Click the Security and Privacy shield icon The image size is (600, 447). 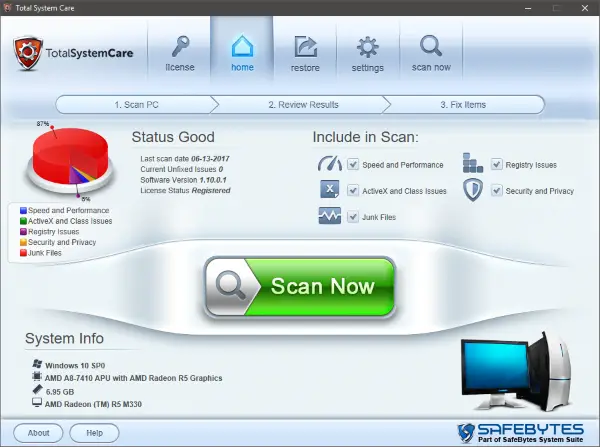click(473, 190)
